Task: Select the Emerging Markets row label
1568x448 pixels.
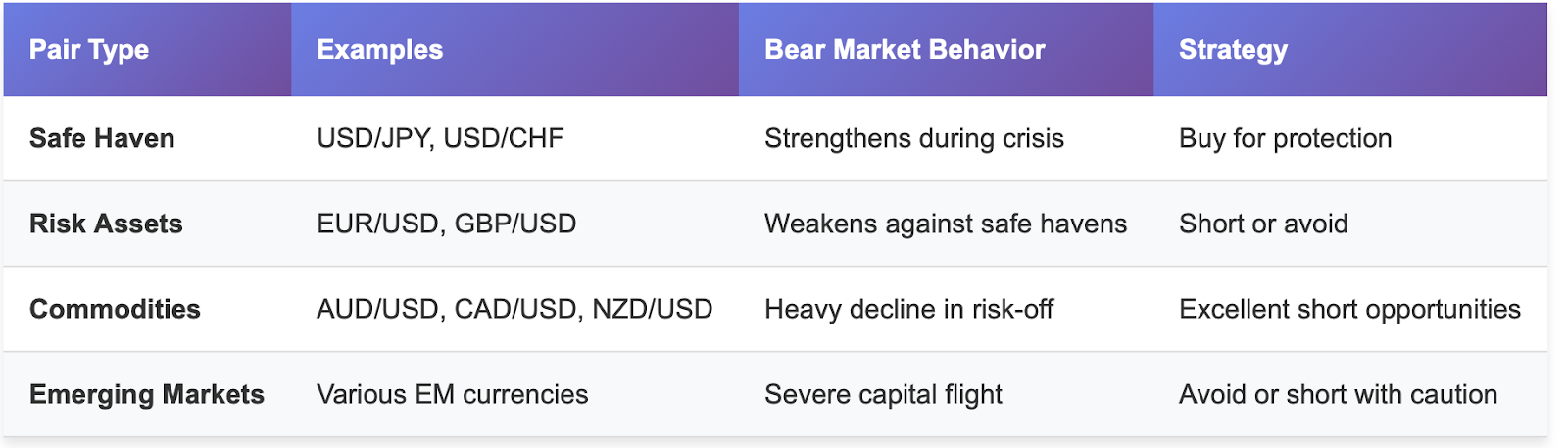Action: click(147, 395)
